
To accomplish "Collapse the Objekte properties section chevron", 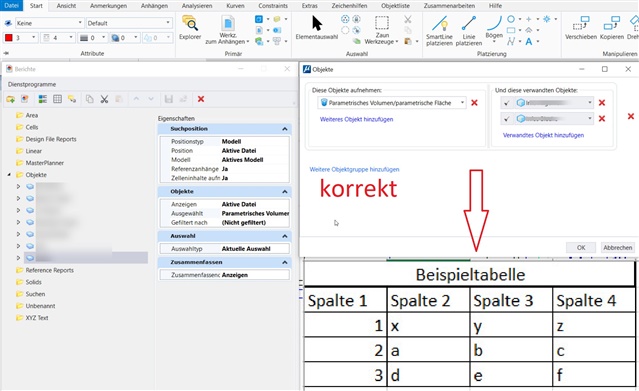I will 284,192.
